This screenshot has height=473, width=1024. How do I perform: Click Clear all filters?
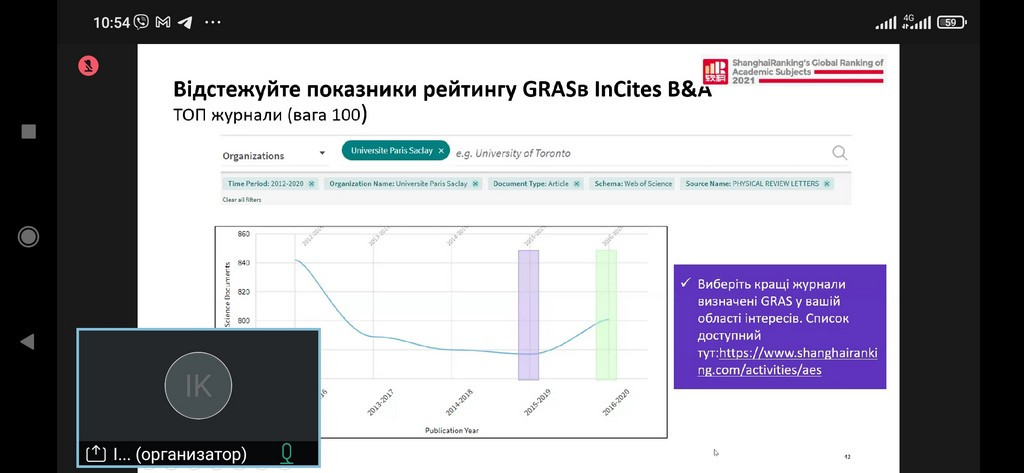[242, 200]
